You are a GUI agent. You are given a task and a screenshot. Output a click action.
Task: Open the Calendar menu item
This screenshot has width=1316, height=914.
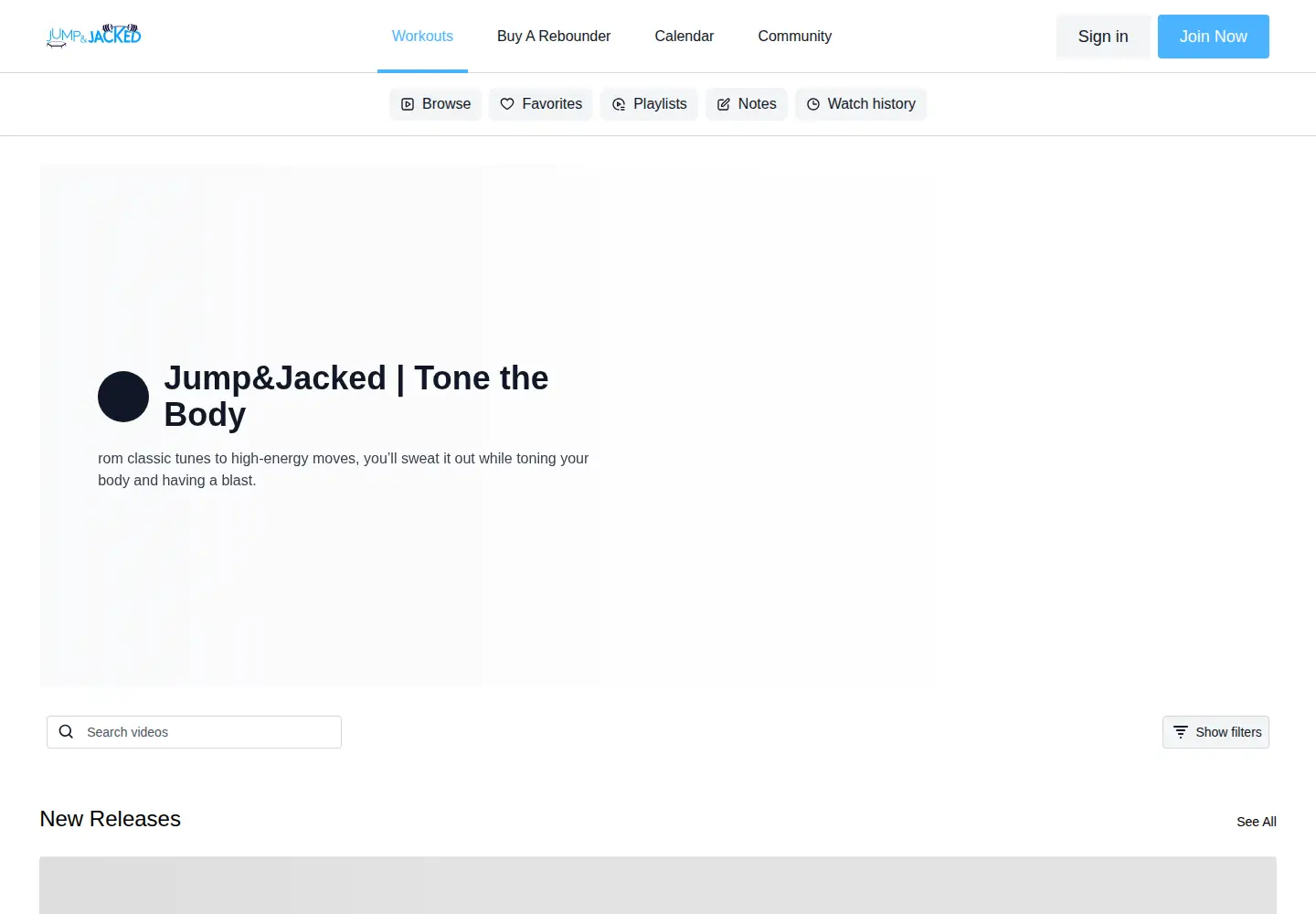click(x=685, y=37)
